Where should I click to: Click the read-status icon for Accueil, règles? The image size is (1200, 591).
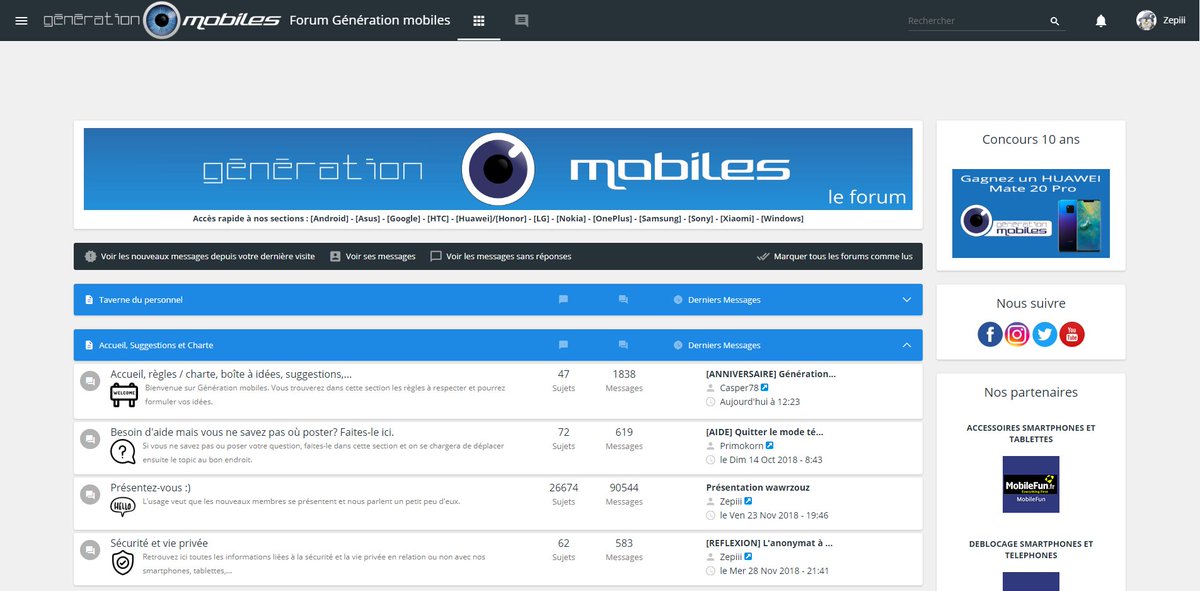pos(90,381)
